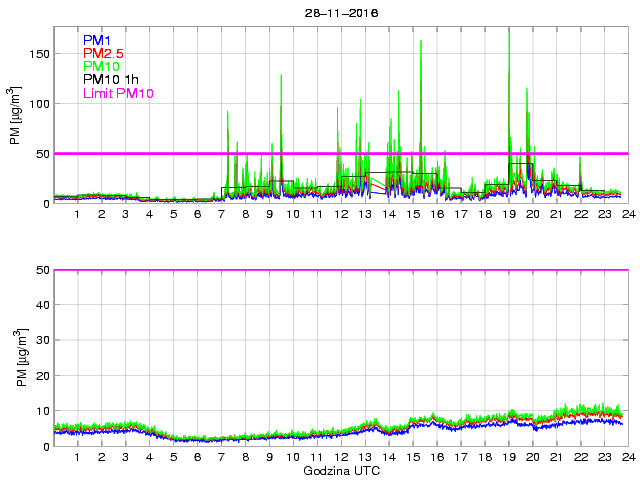Click the 10 tick on bottom y-axis

click(x=43, y=411)
